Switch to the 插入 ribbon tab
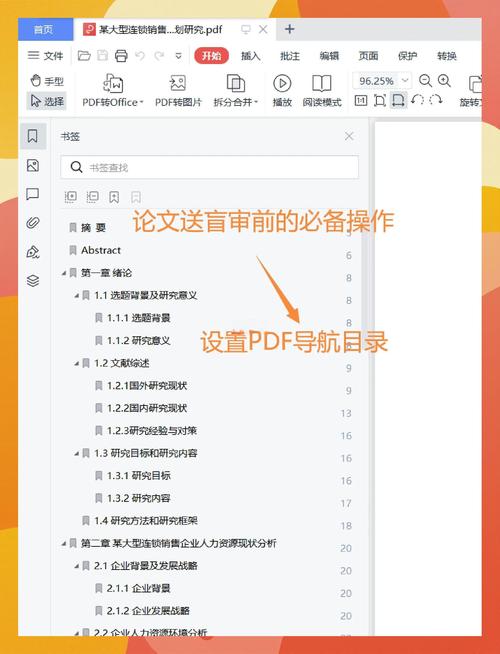Screen dimensions: 500x654 [x=251, y=56]
